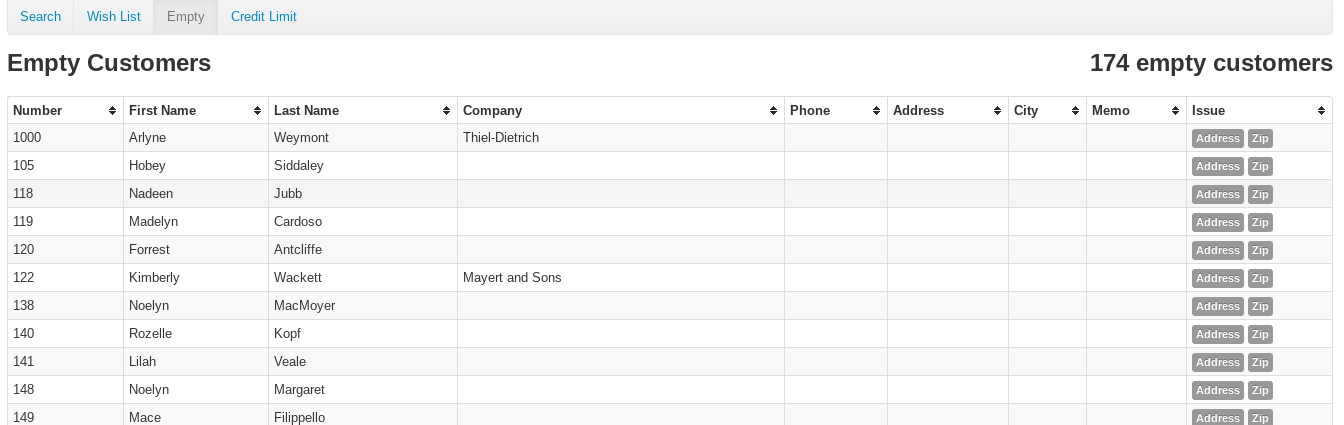Click Thiel-Dietrich company cell
The image size is (1344, 425).
pos(501,138)
